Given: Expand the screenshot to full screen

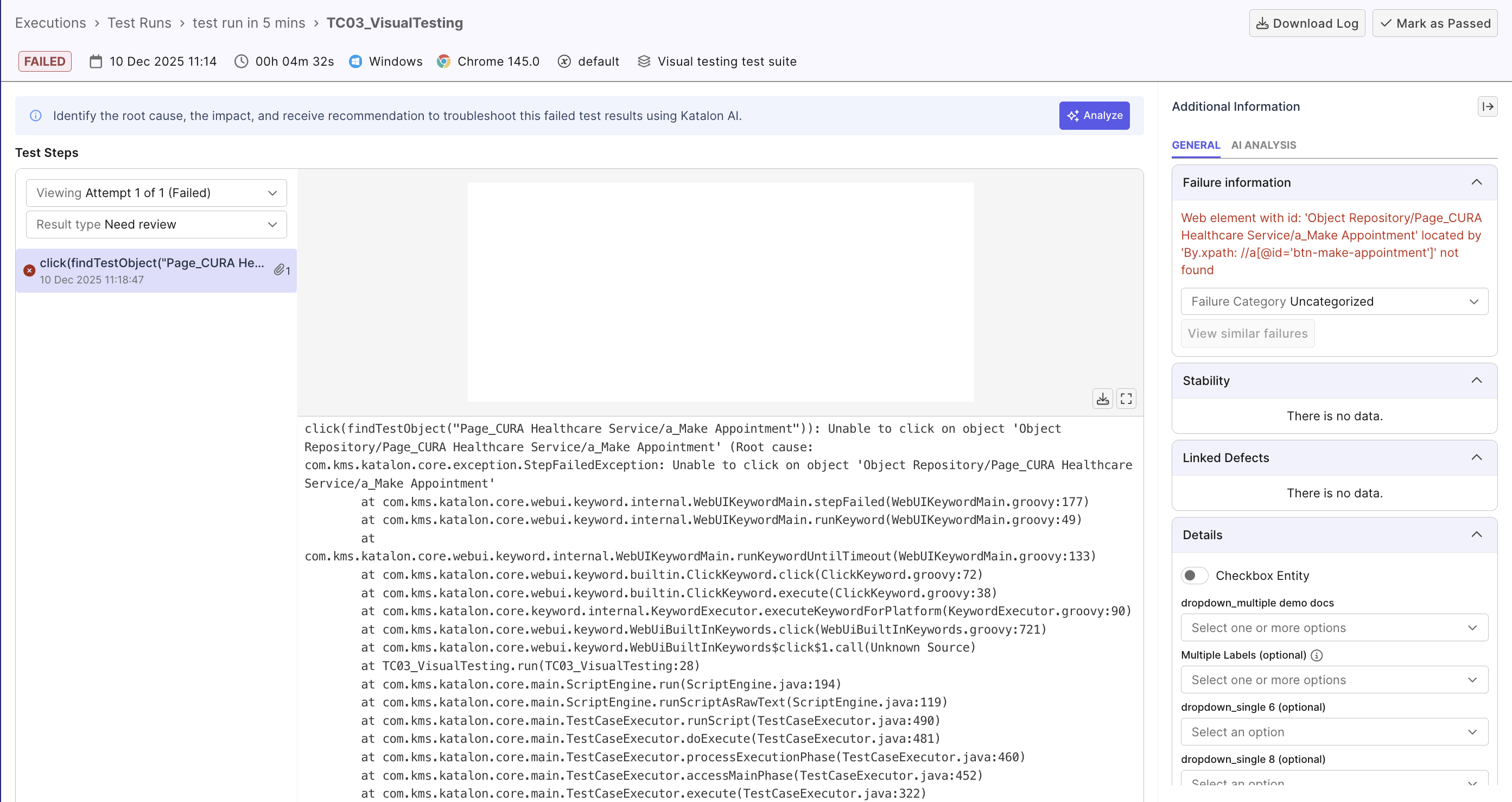Looking at the screenshot, I should coord(1126,398).
